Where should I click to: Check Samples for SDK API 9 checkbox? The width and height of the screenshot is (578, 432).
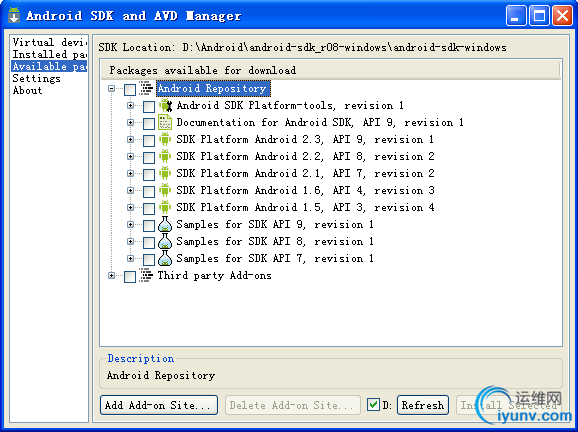[x=149, y=225]
